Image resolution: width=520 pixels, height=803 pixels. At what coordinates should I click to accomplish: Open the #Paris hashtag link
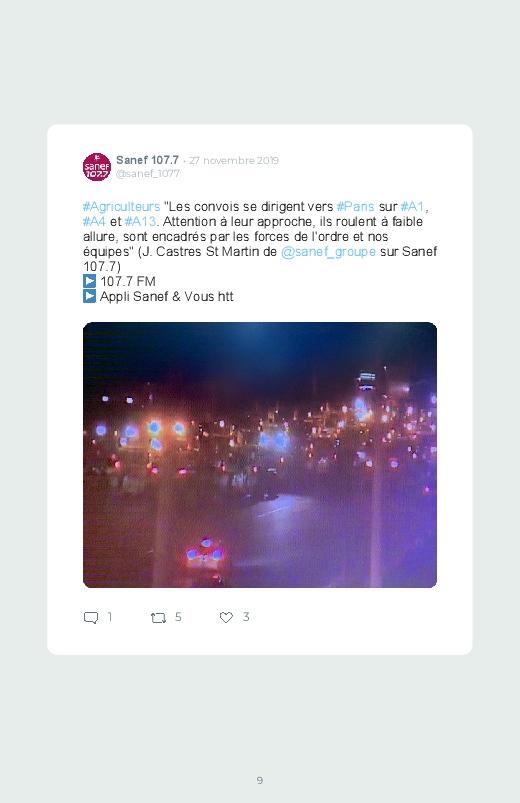point(356,206)
